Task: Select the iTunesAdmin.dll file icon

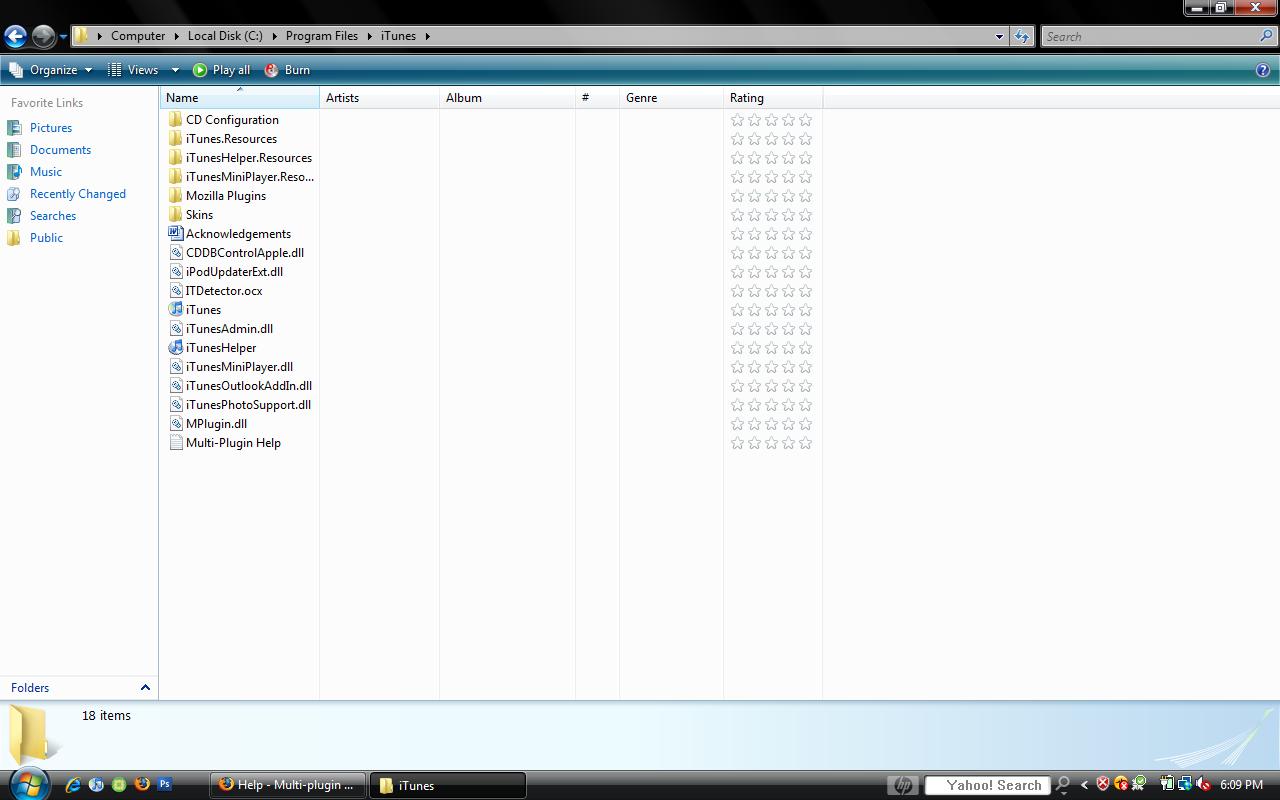Action: 176,329
